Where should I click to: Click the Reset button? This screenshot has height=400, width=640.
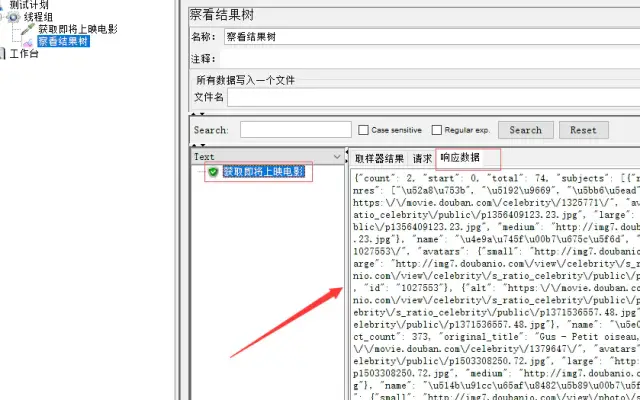(x=584, y=130)
